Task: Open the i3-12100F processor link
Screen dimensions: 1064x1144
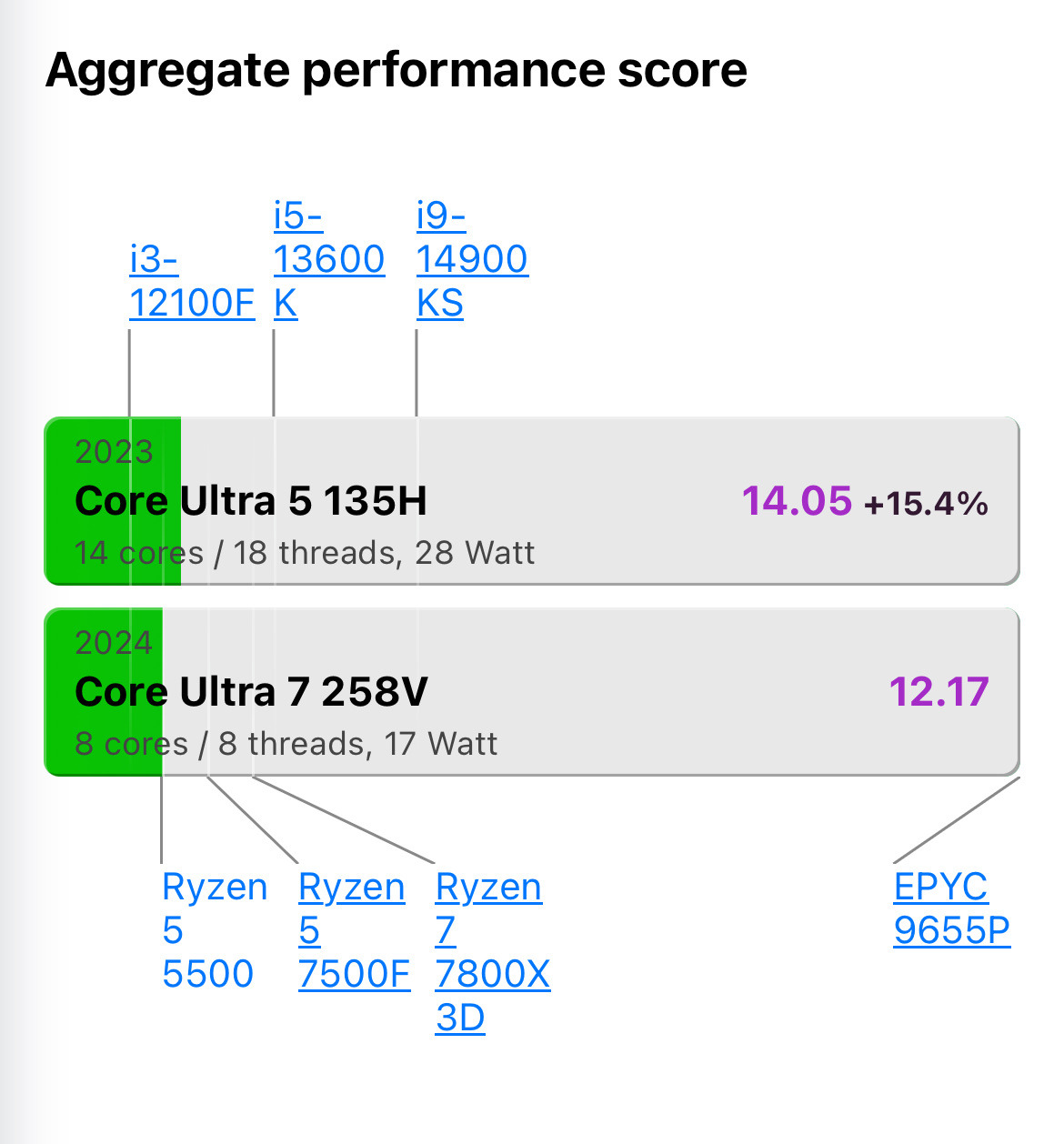Action: point(191,281)
